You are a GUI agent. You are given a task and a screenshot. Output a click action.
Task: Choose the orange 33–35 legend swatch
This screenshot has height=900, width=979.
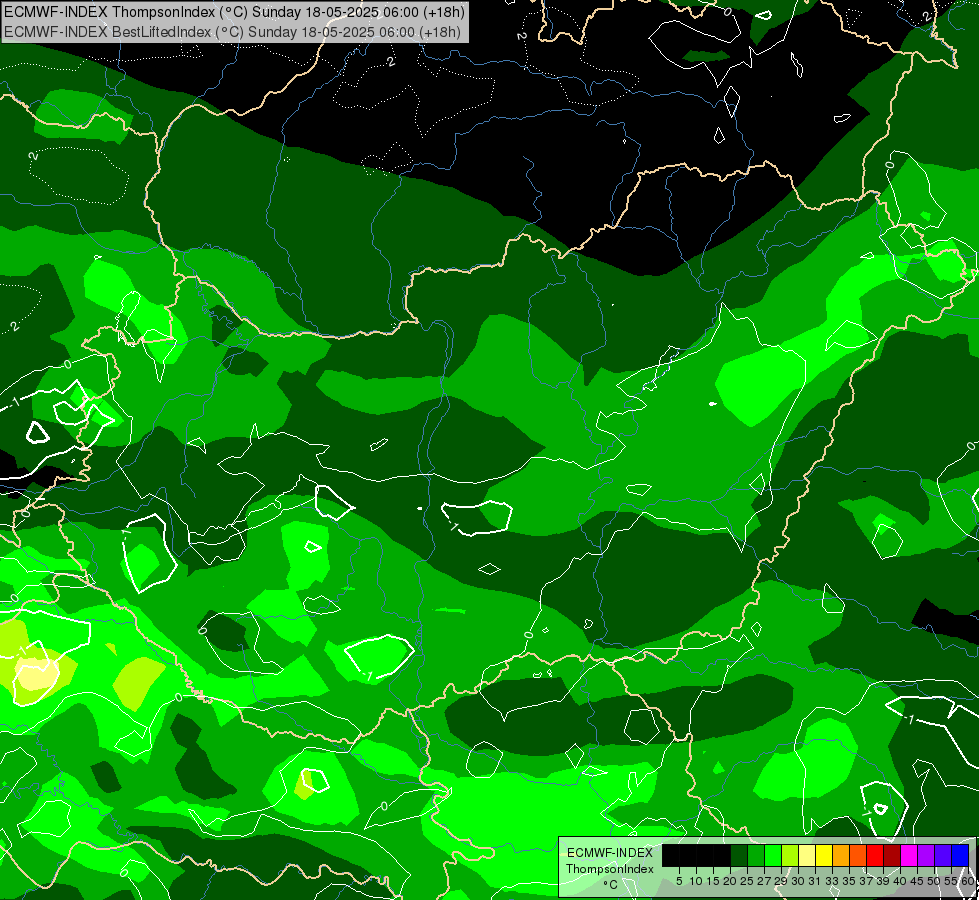(841, 855)
